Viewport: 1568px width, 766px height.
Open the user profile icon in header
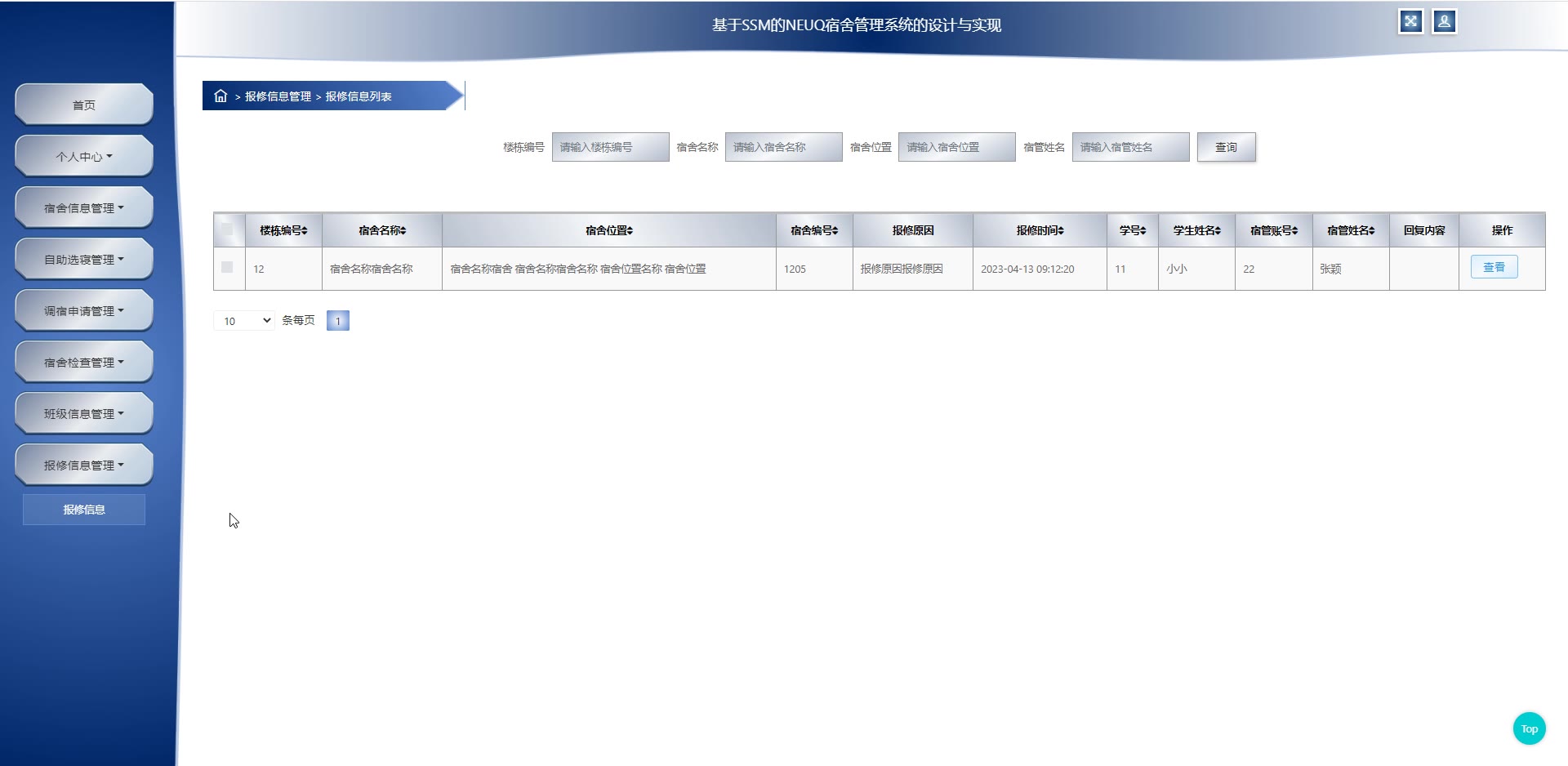coord(1444,22)
